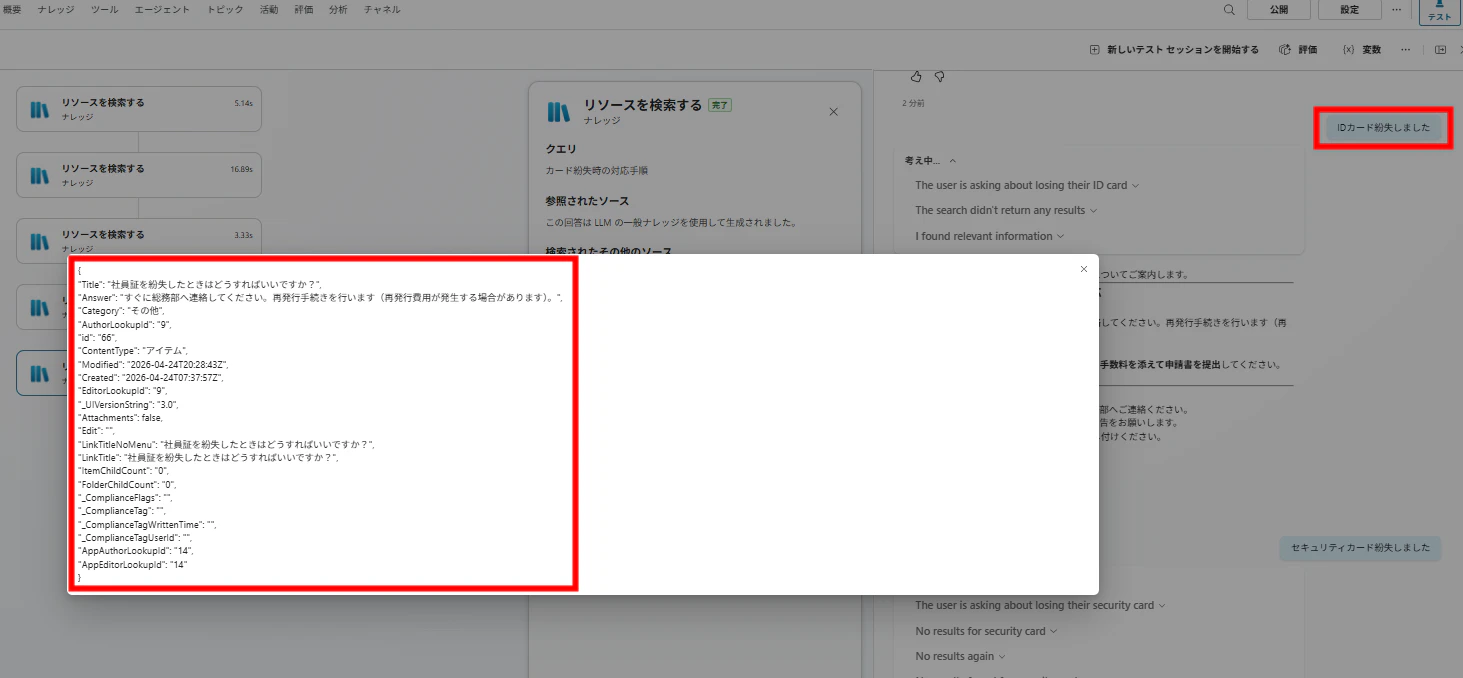This screenshot has width=1463, height=678.
Task: Click the panel layout icon in test toolbar
Action: 1440,49
